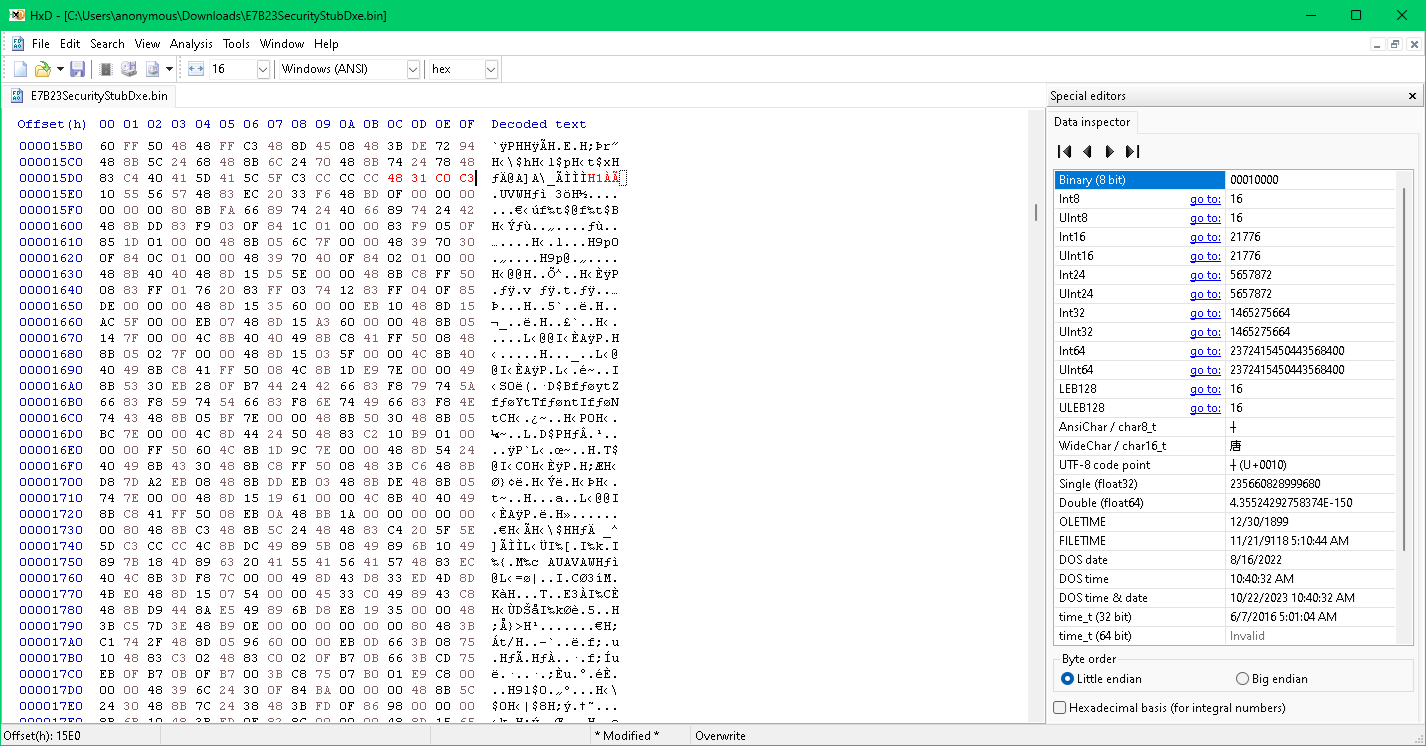Open the Analysis menu
Image resolution: width=1426 pixels, height=746 pixels.
click(191, 44)
